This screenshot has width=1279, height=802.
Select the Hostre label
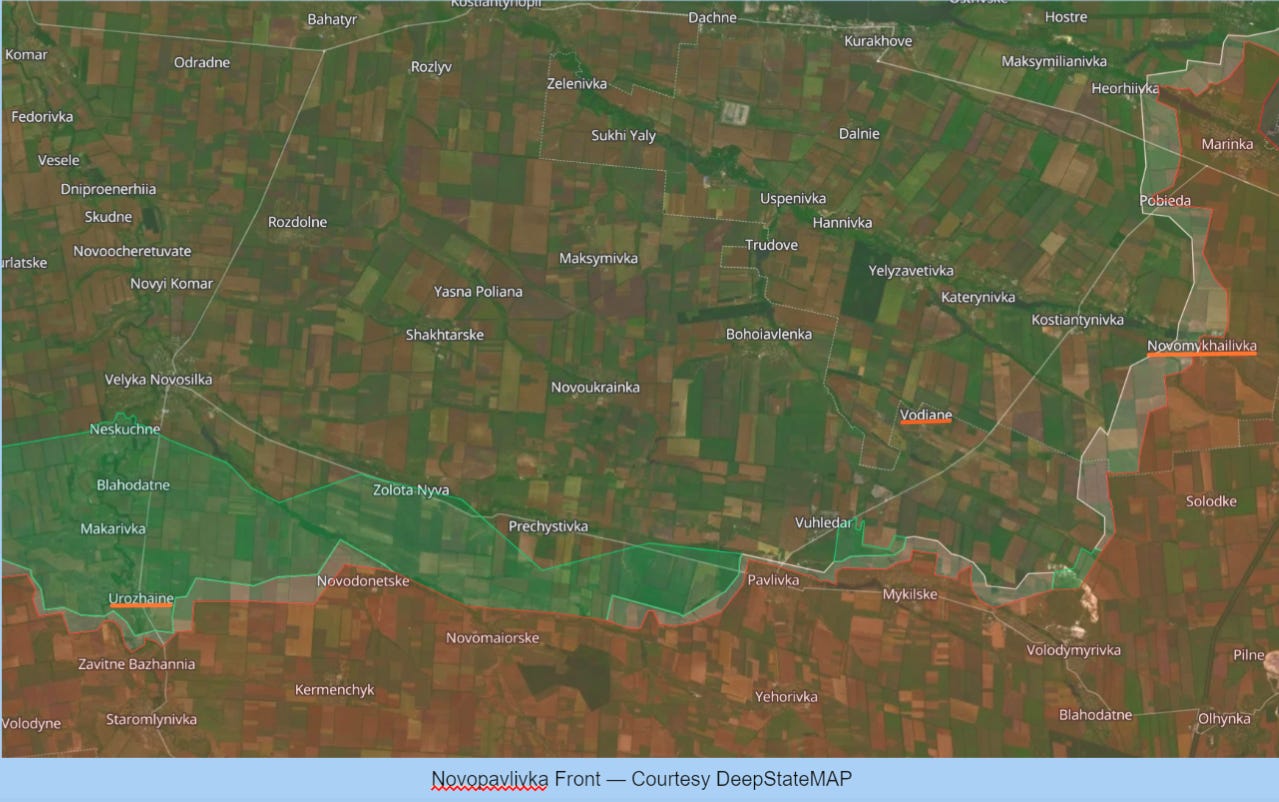(1066, 17)
